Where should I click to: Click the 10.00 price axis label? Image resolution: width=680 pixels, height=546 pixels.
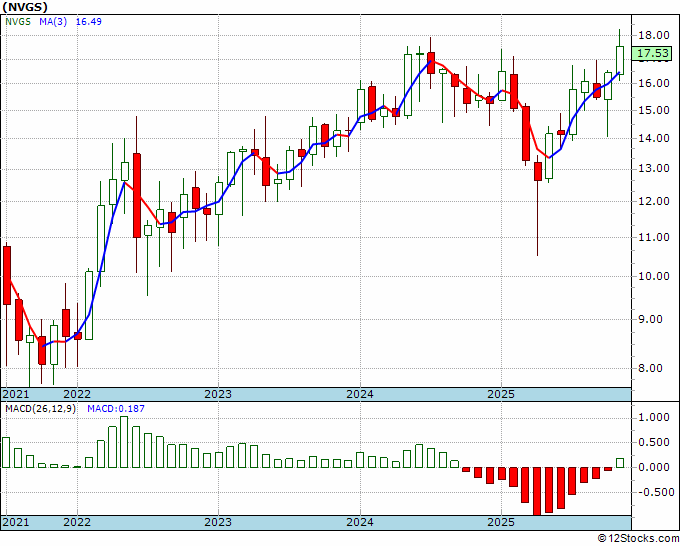(653, 276)
